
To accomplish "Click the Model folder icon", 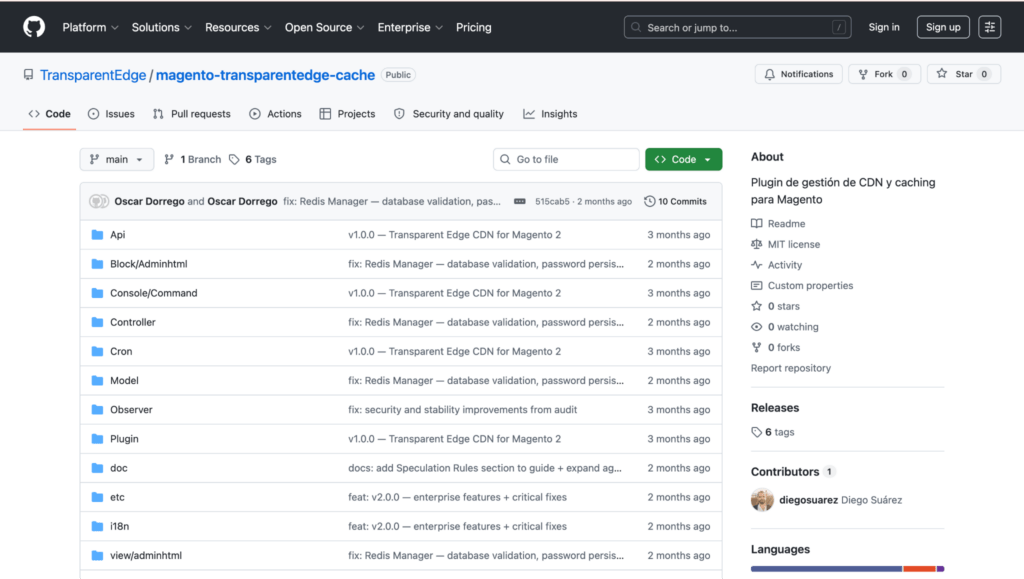I will pyautogui.click(x=97, y=381).
